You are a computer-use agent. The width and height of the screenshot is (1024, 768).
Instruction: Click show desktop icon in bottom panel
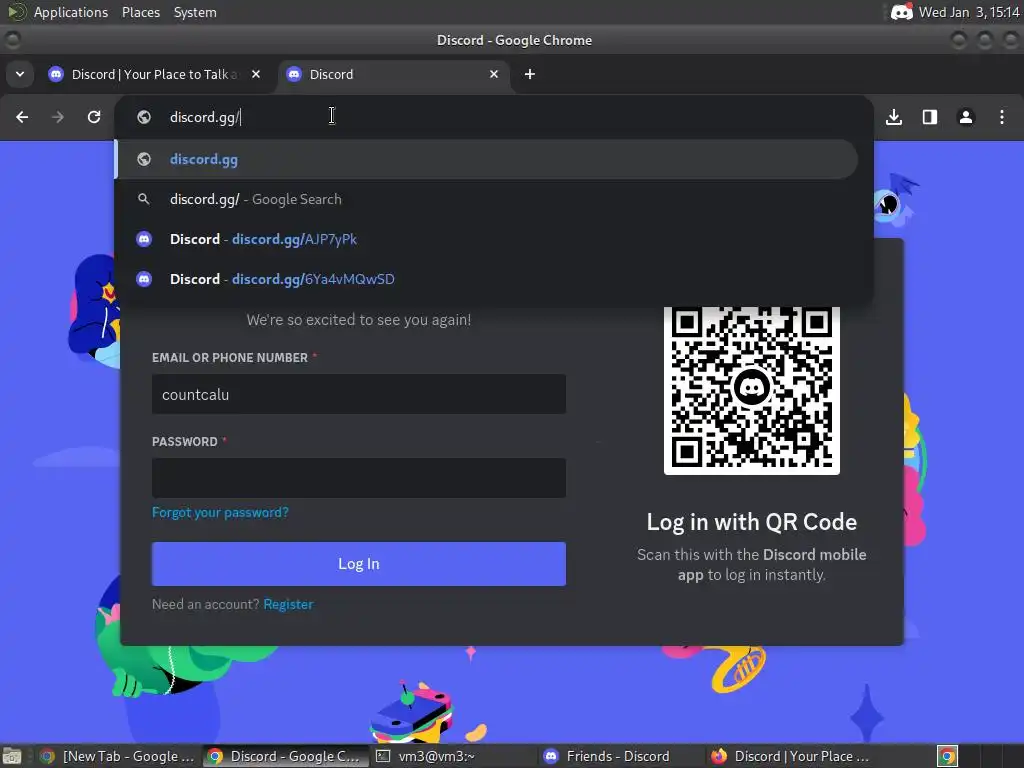tap(12, 757)
